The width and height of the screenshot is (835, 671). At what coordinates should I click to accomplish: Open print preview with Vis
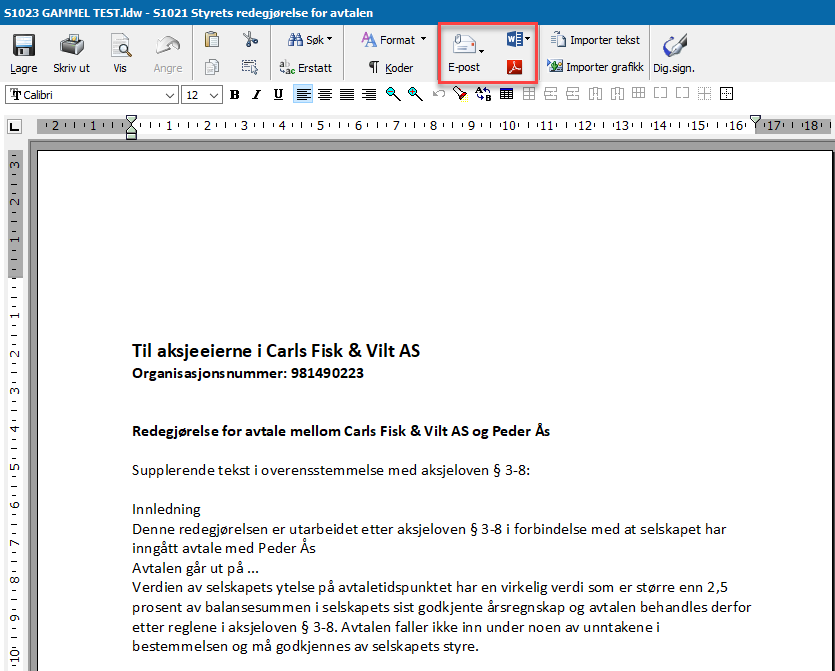[x=120, y=53]
